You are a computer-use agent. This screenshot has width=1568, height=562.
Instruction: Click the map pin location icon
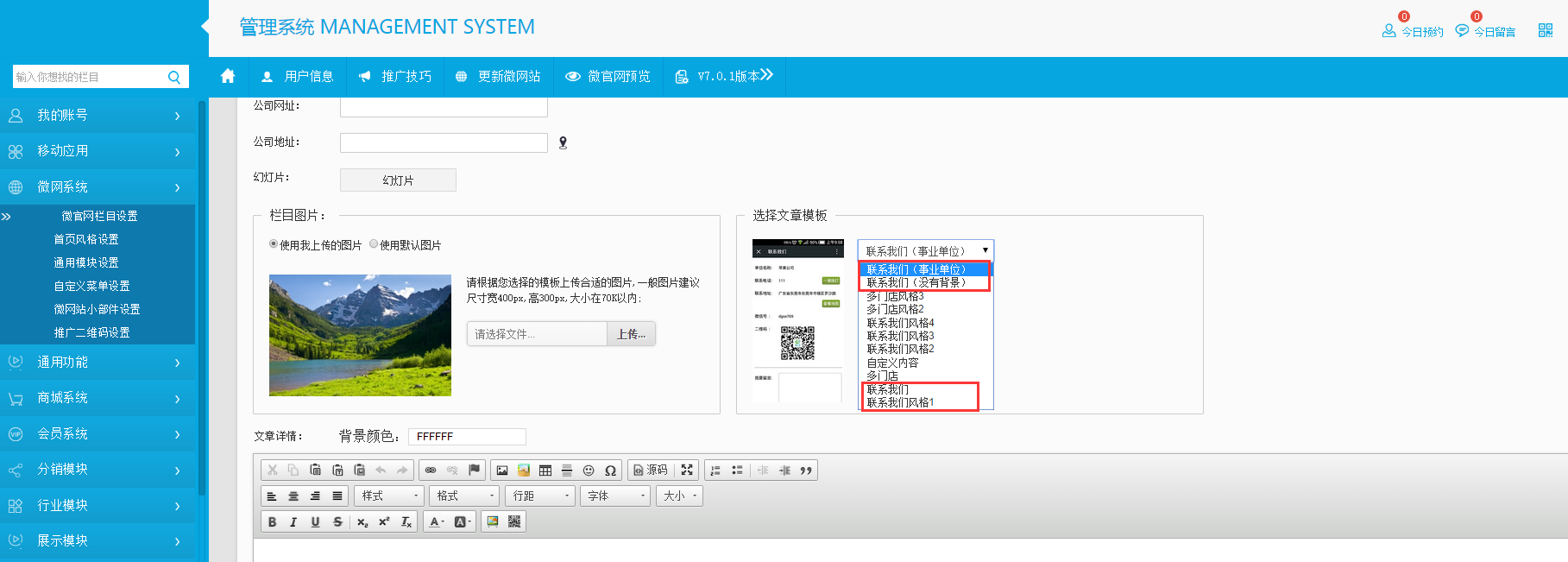563,143
